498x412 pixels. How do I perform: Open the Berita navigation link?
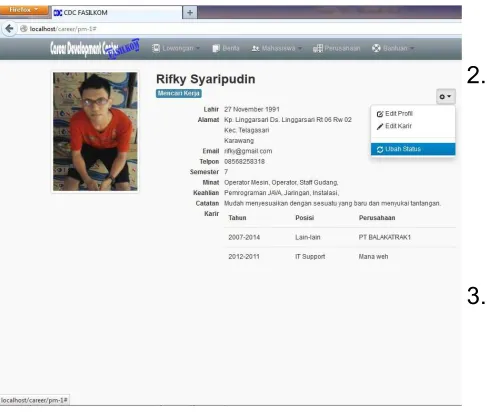coord(226,48)
